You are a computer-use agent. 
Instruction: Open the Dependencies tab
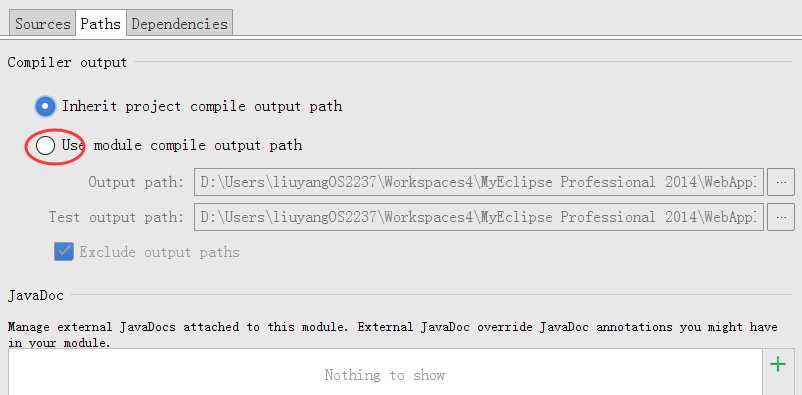pyautogui.click(x=180, y=24)
